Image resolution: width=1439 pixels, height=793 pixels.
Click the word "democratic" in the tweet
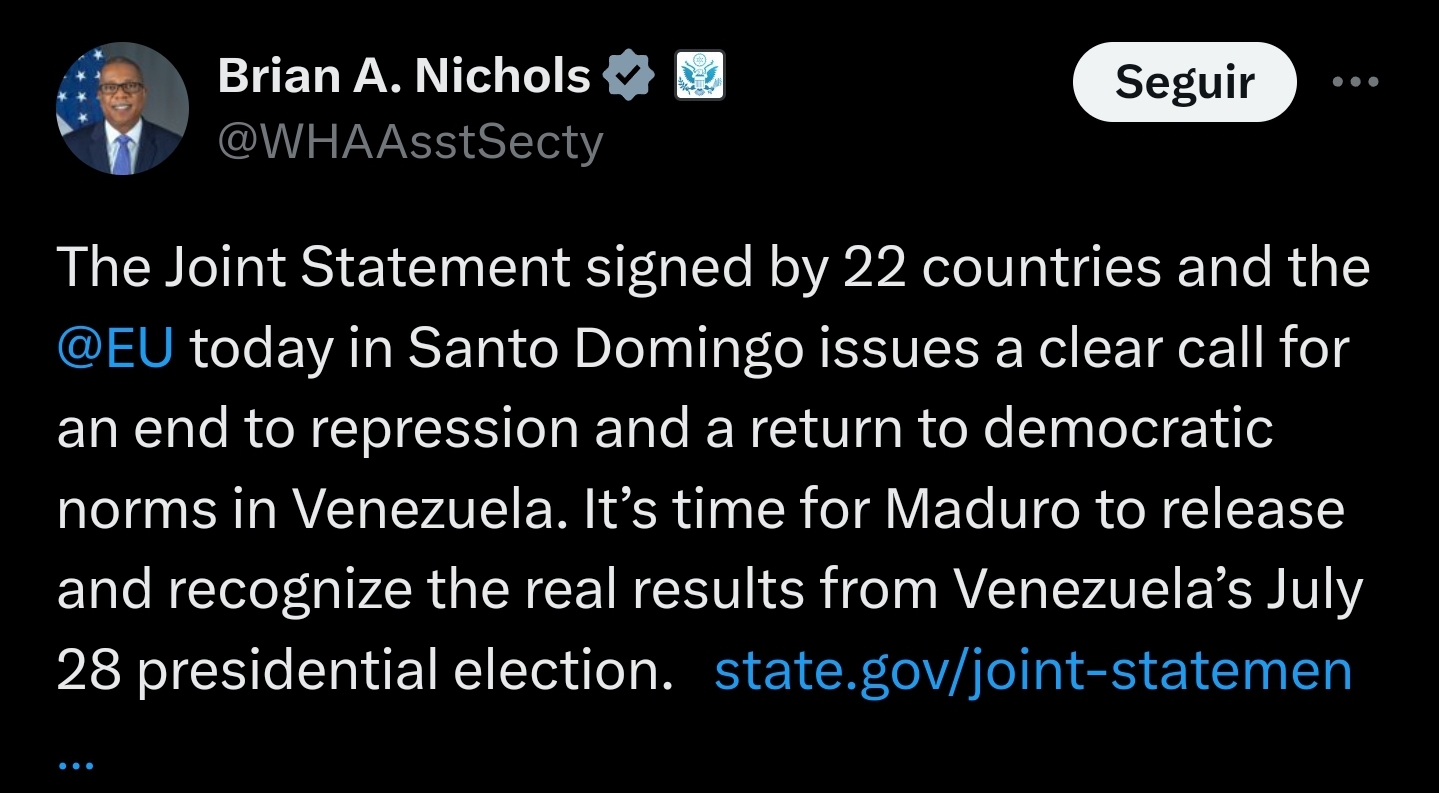[1128, 429]
